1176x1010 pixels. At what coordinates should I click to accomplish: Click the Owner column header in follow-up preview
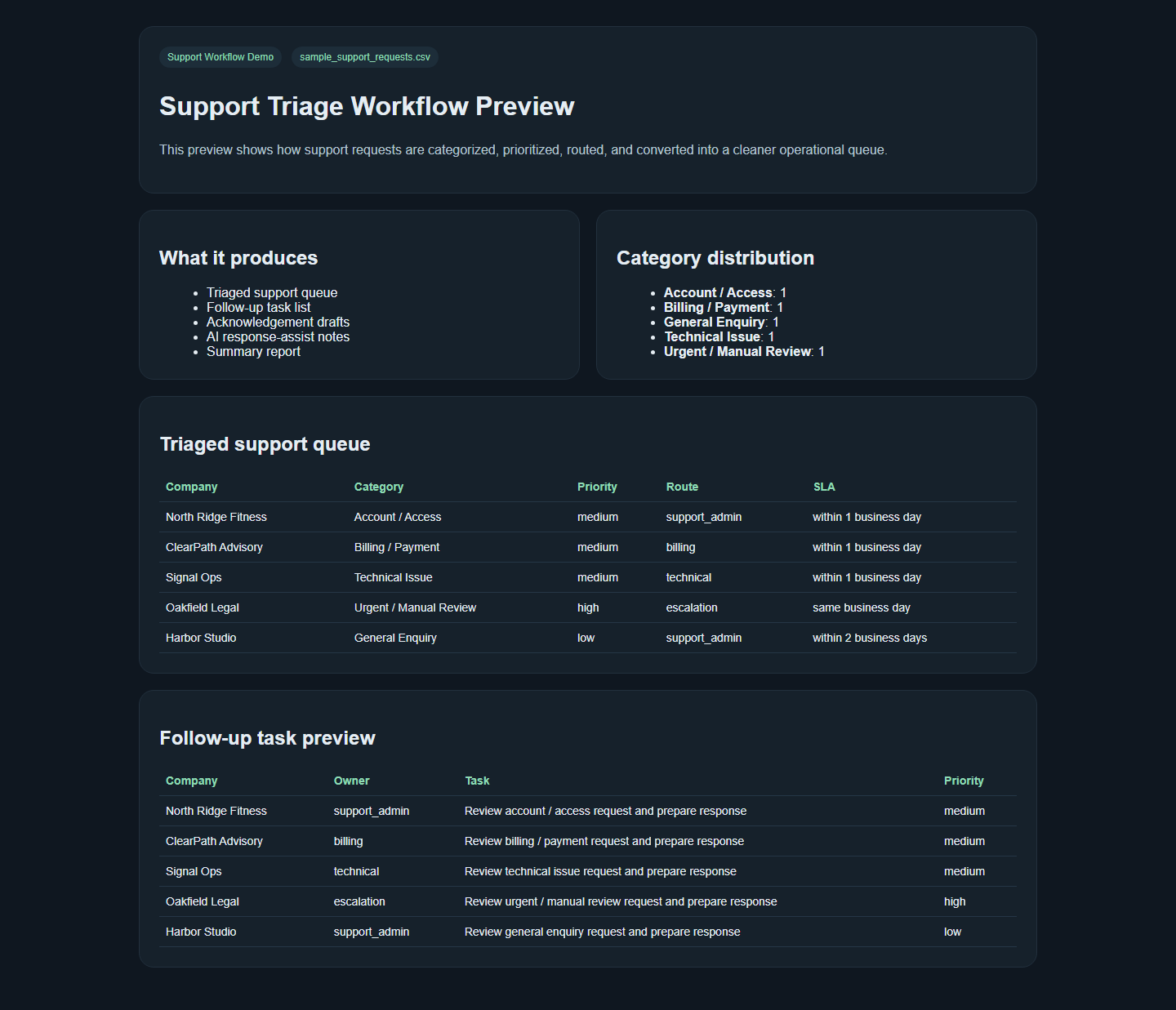pos(351,781)
